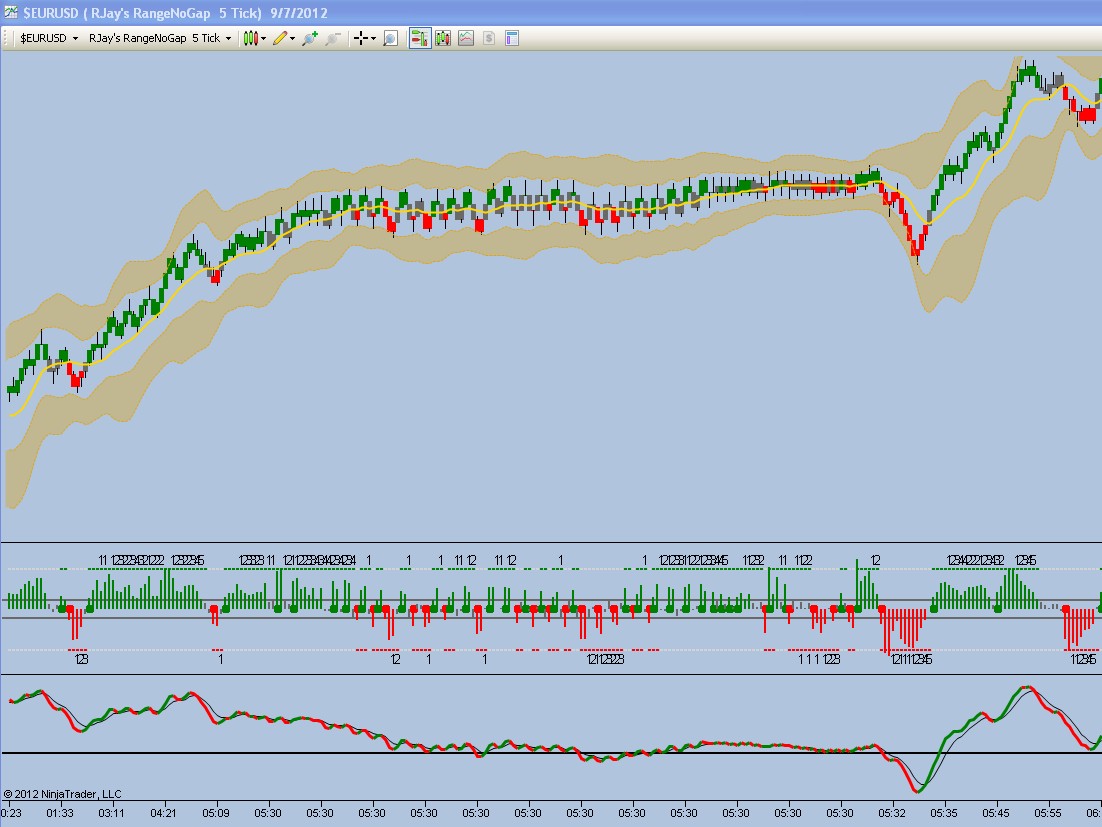Open the Indicators line chart icon

(x=466, y=38)
